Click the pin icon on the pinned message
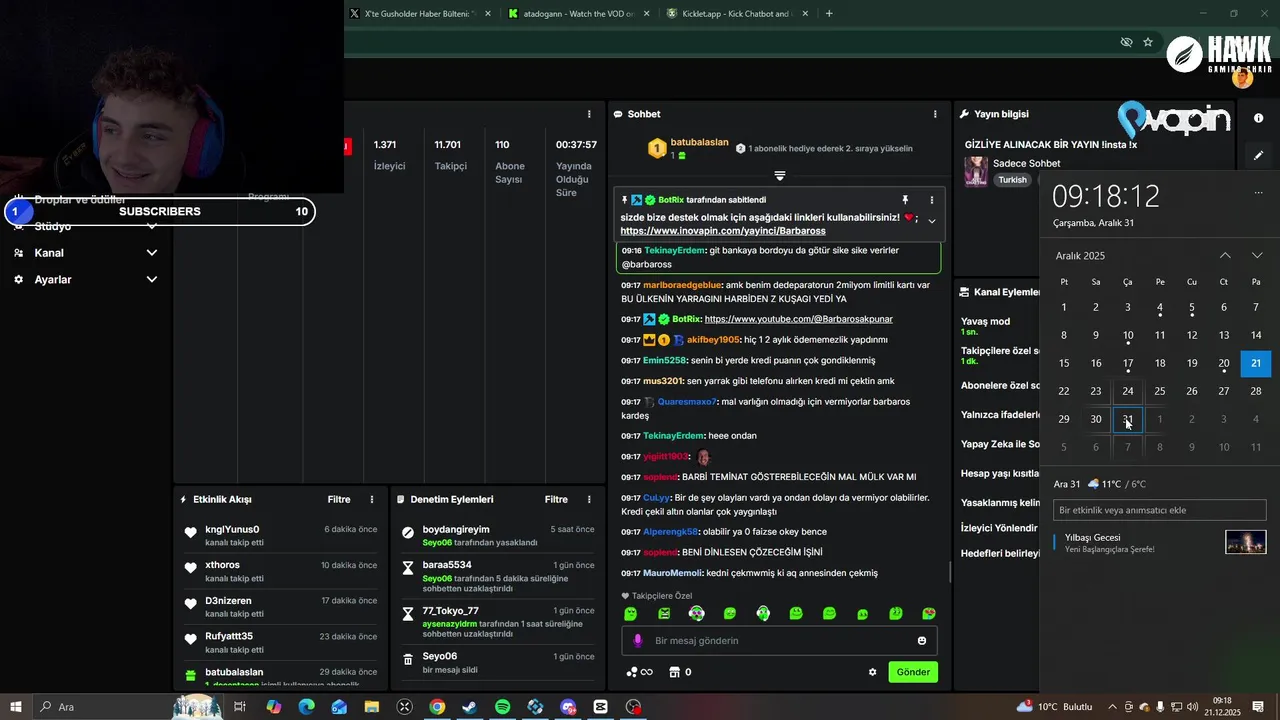 point(905,200)
